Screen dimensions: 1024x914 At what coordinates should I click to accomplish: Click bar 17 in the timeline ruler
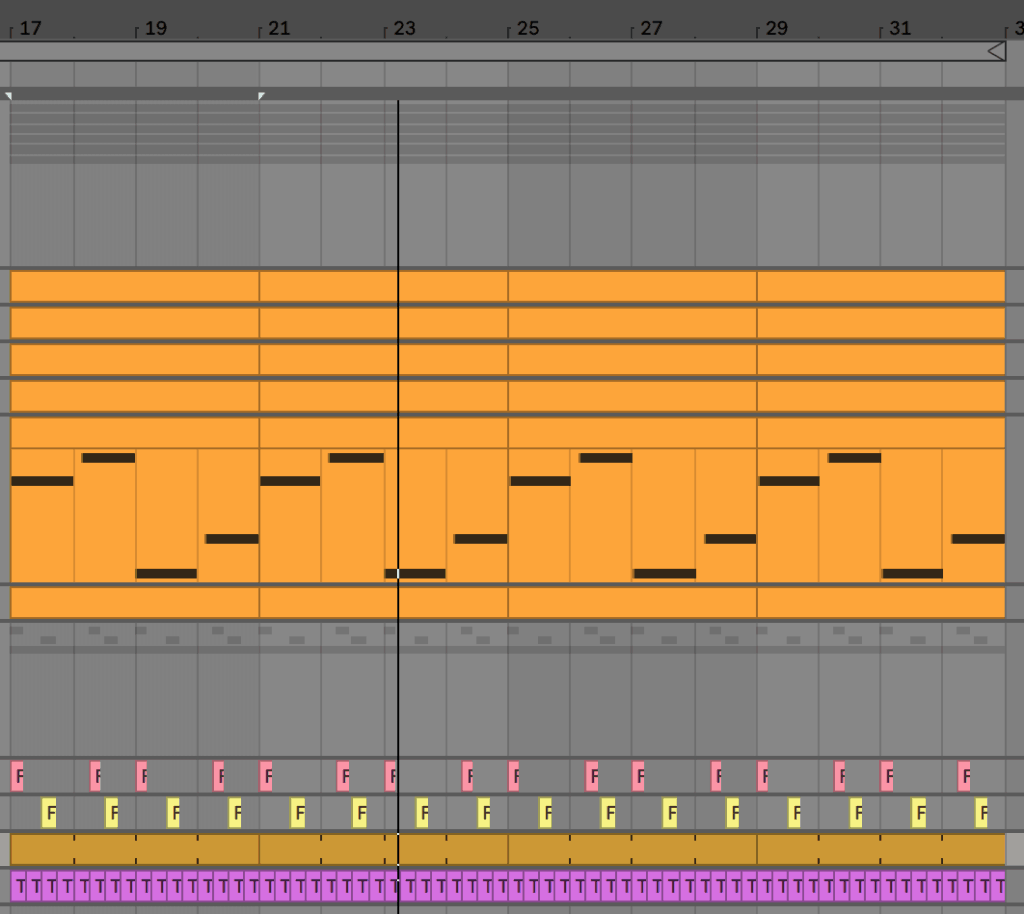click(30, 28)
